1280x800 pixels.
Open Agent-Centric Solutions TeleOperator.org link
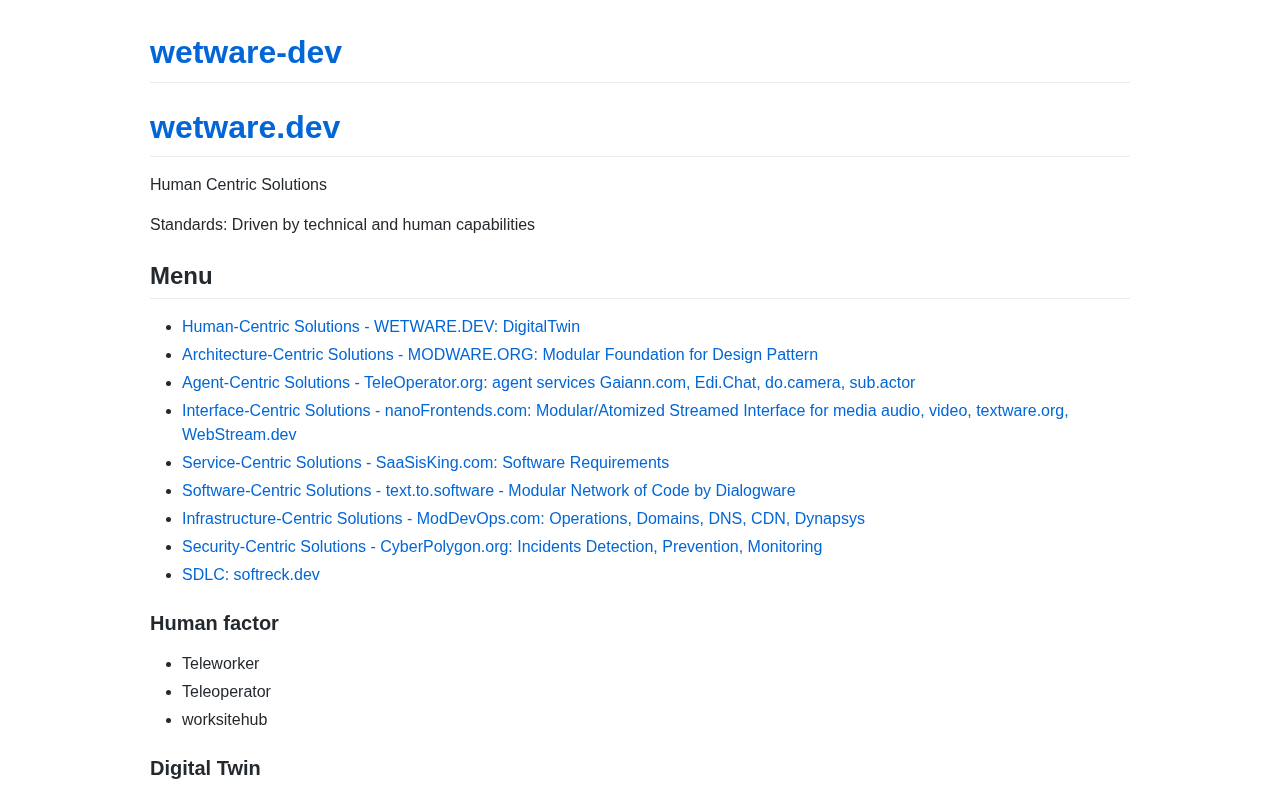pyautogui.click(x=548, y=383)
